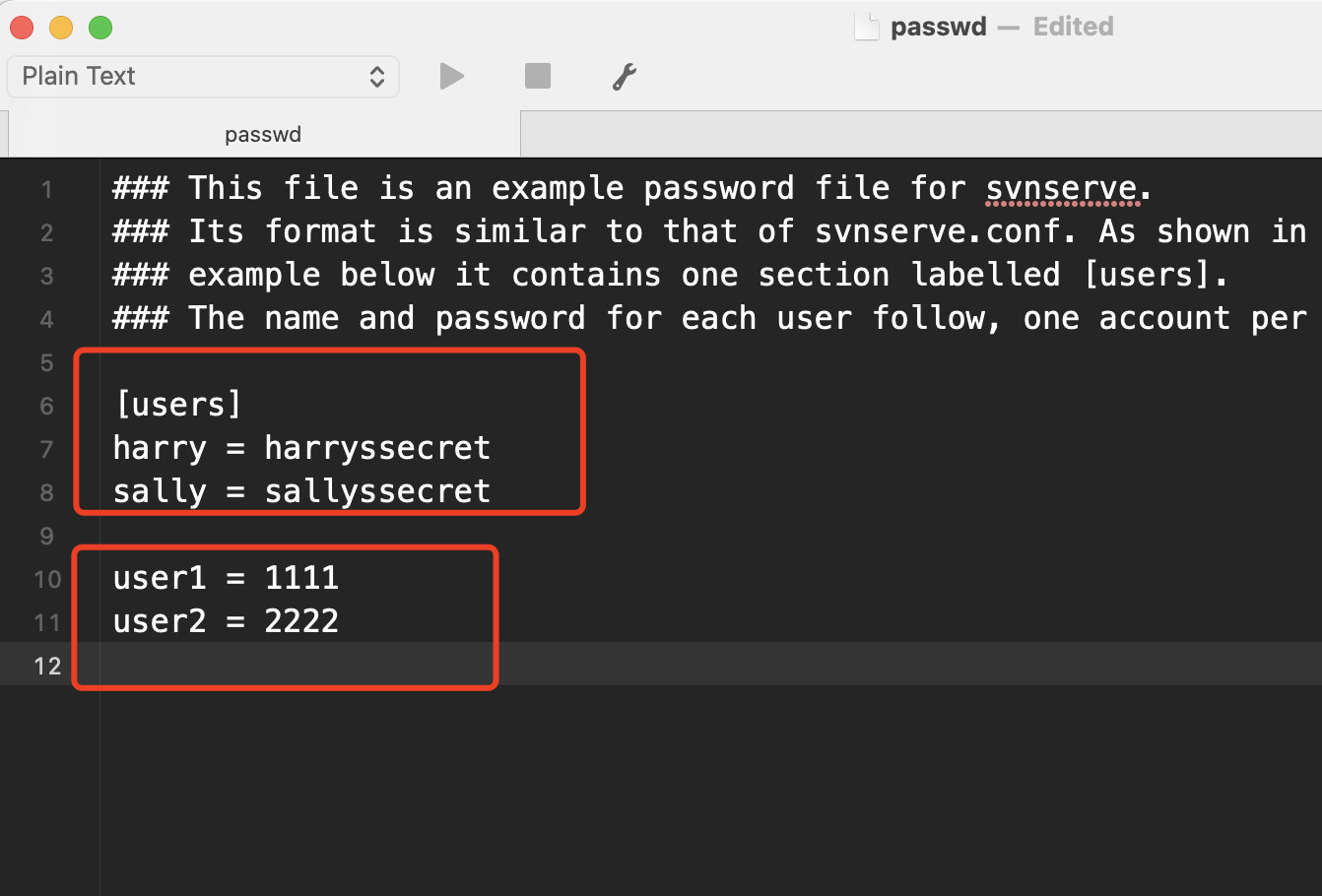Select the passwd tab

(263, 135)
